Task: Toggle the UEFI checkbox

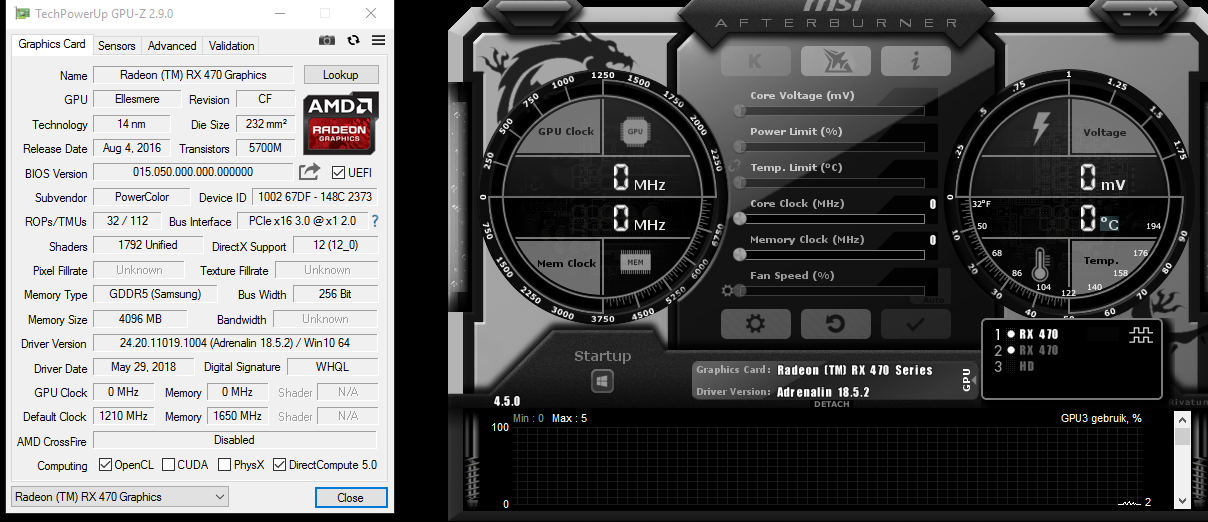Action: [338, 173]
